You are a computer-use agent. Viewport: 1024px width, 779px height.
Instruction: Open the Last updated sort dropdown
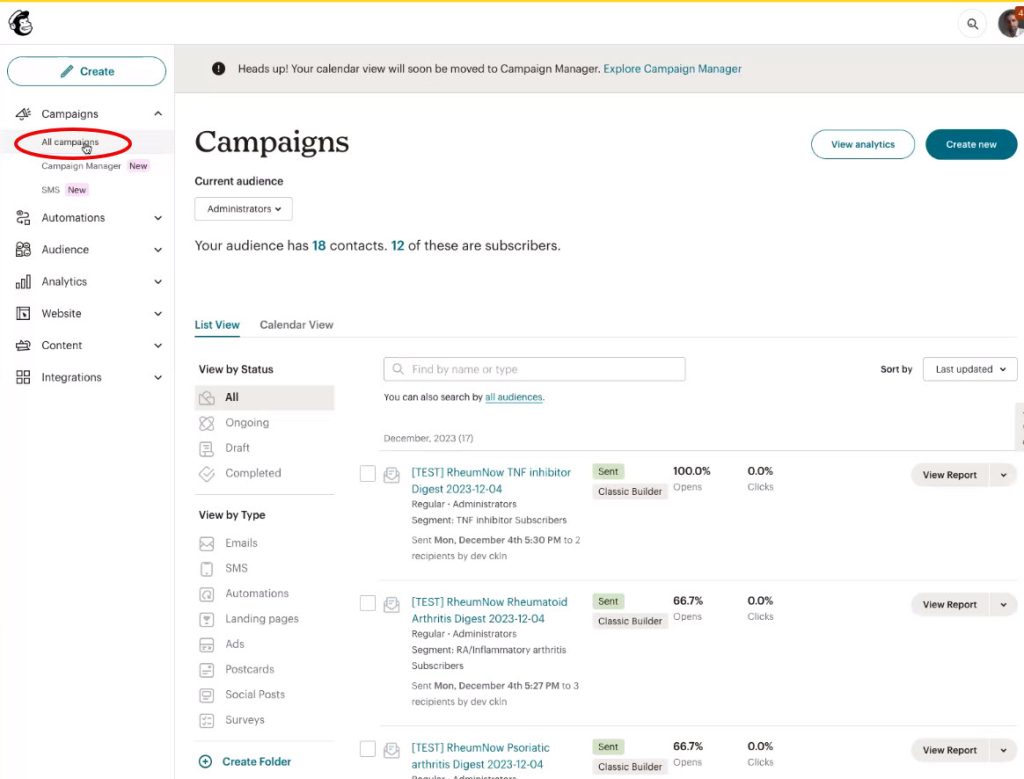(969, 369)
